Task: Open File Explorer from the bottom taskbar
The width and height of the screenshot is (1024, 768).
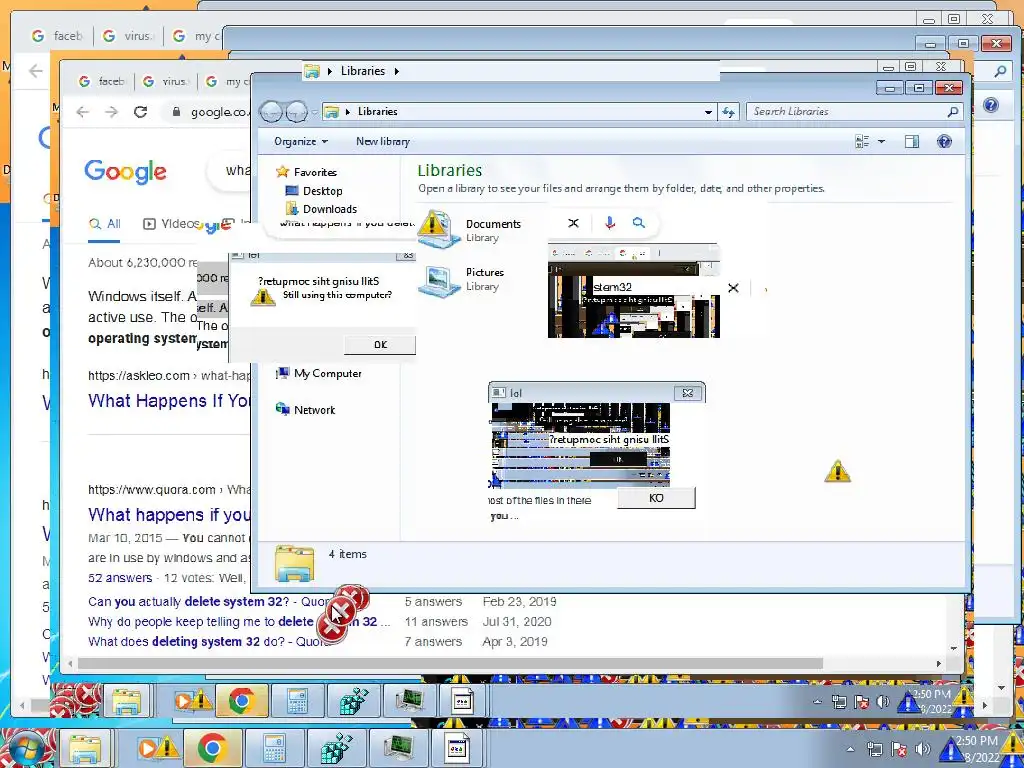Action: [86, 749]
